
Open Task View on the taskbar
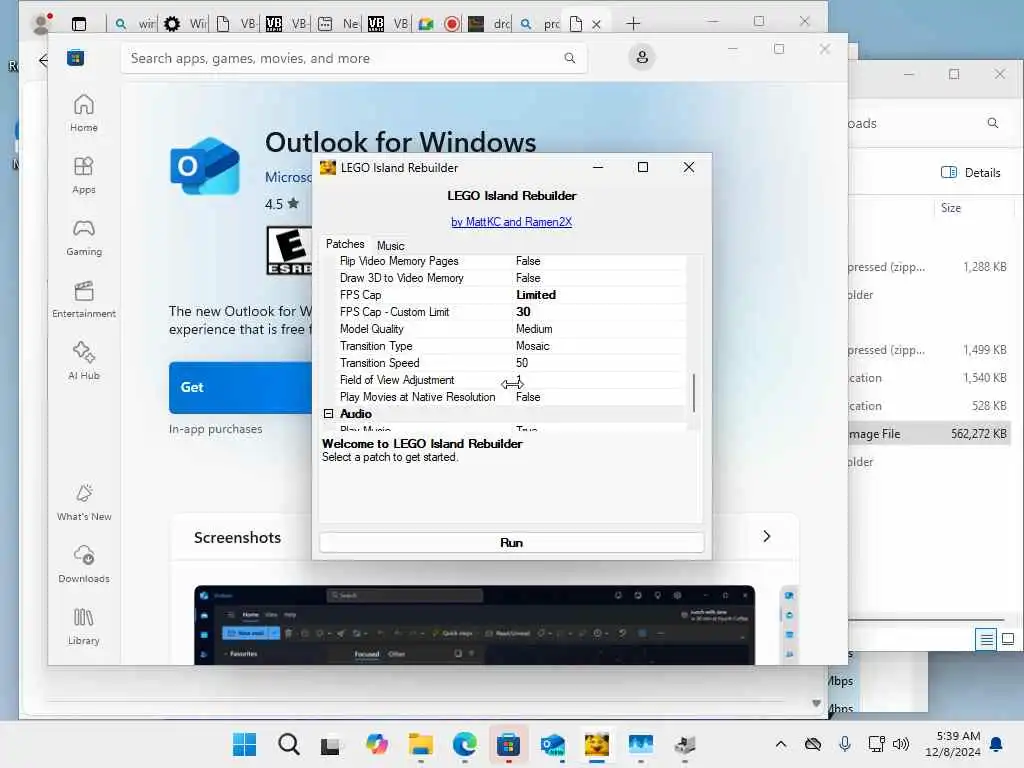[x=330, y=744]
